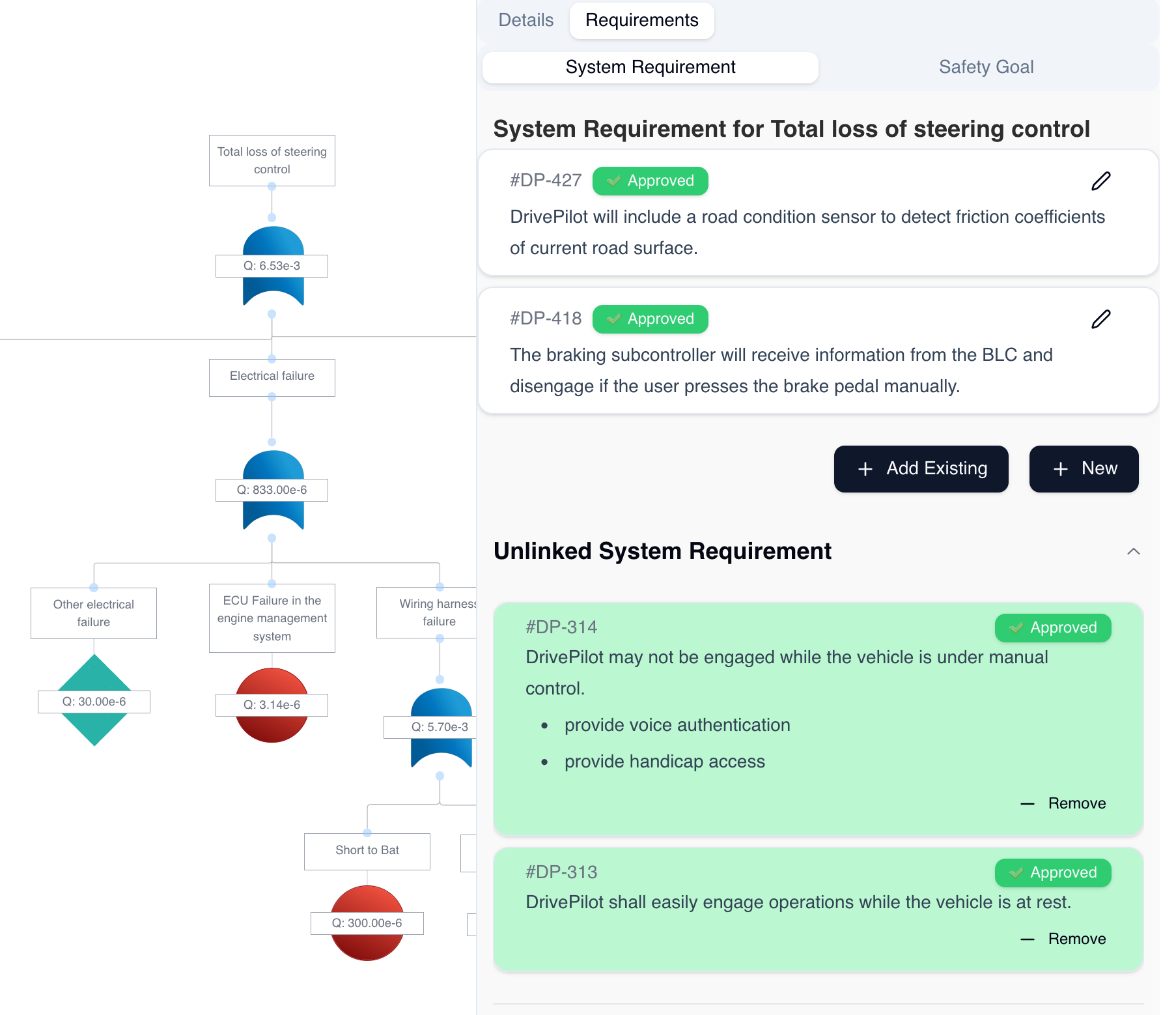Open the Safety Goal tab
The width and height of the screenshot is (1176, 1015).
[x=986, y=67]
